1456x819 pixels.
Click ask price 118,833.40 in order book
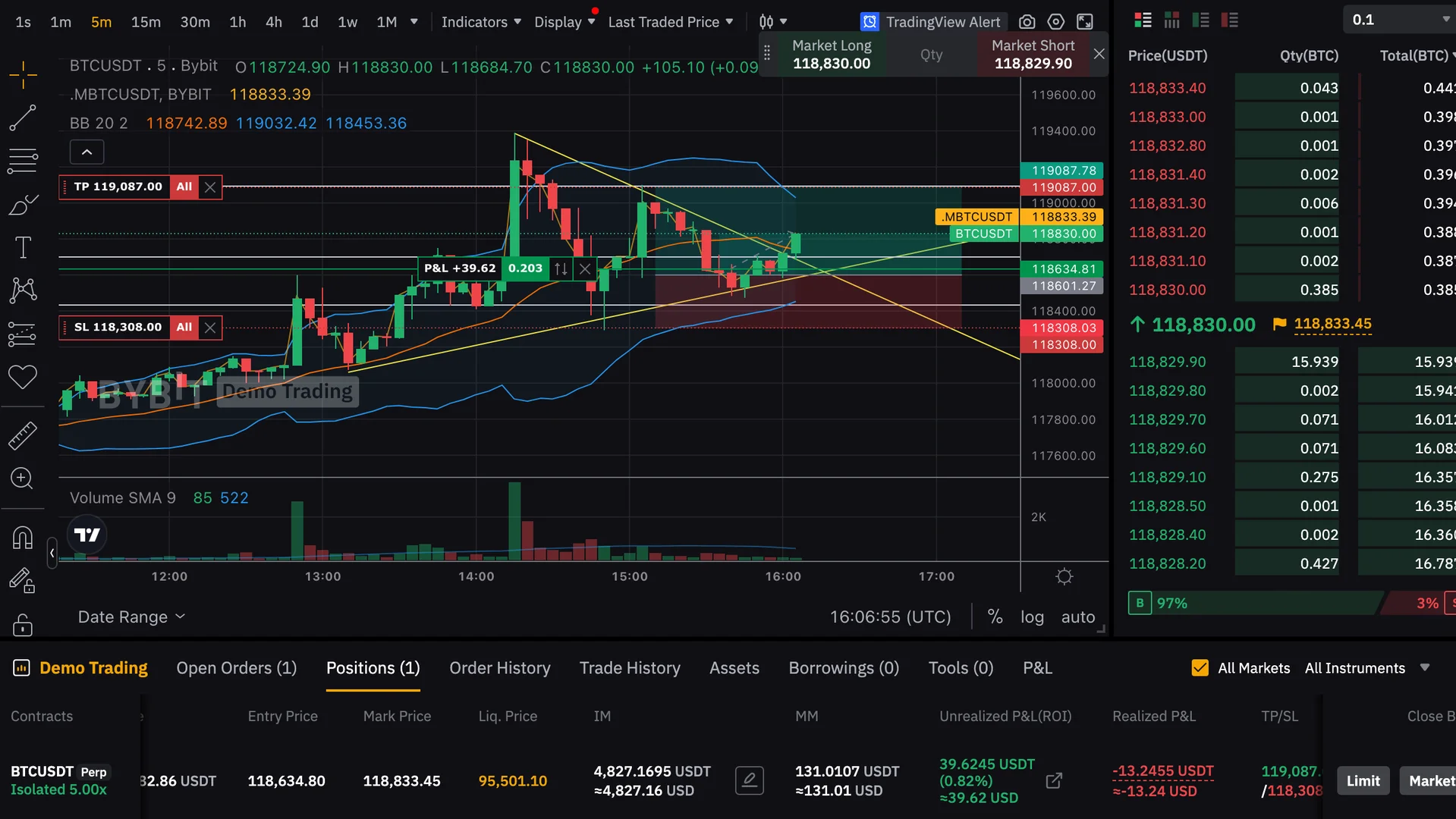click(x=1167, y=88)
